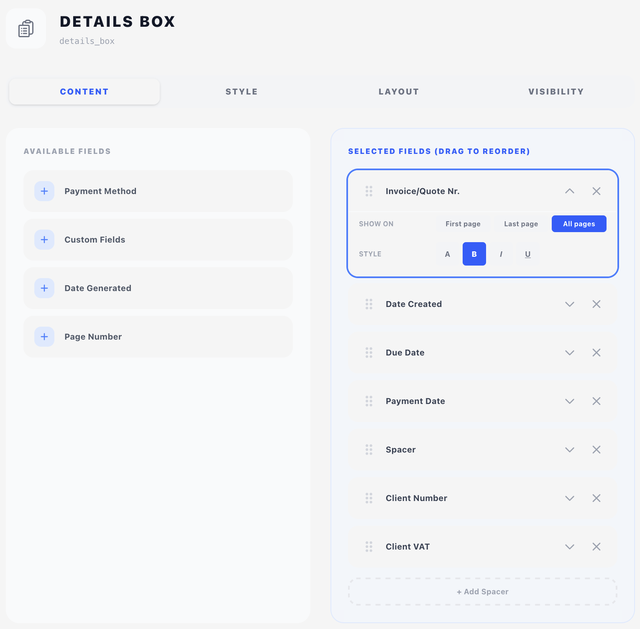Click the Date Created label

(414, 304)
